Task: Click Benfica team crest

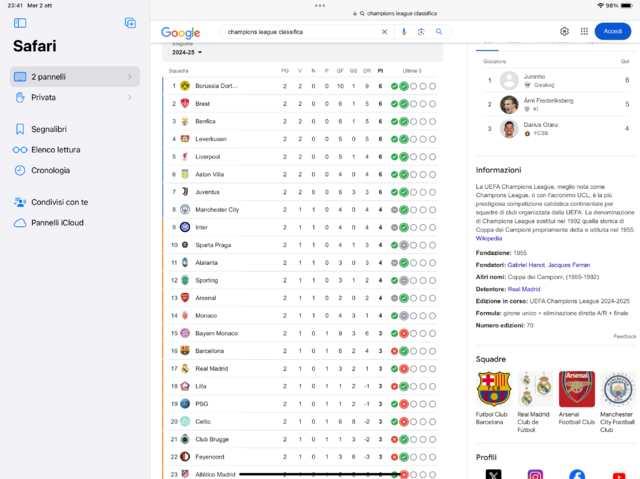Action: (x=185, y=122)
